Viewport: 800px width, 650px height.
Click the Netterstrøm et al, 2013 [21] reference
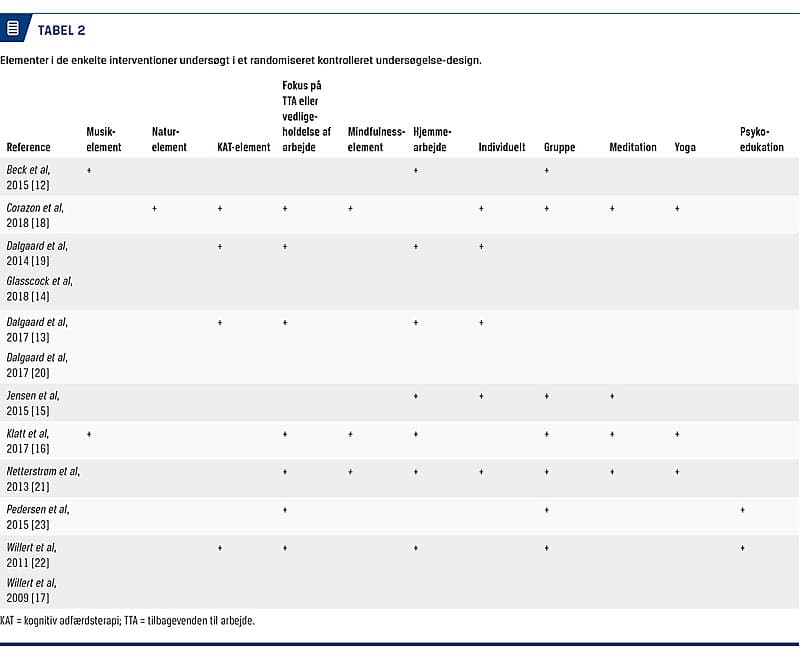[42, 477]
